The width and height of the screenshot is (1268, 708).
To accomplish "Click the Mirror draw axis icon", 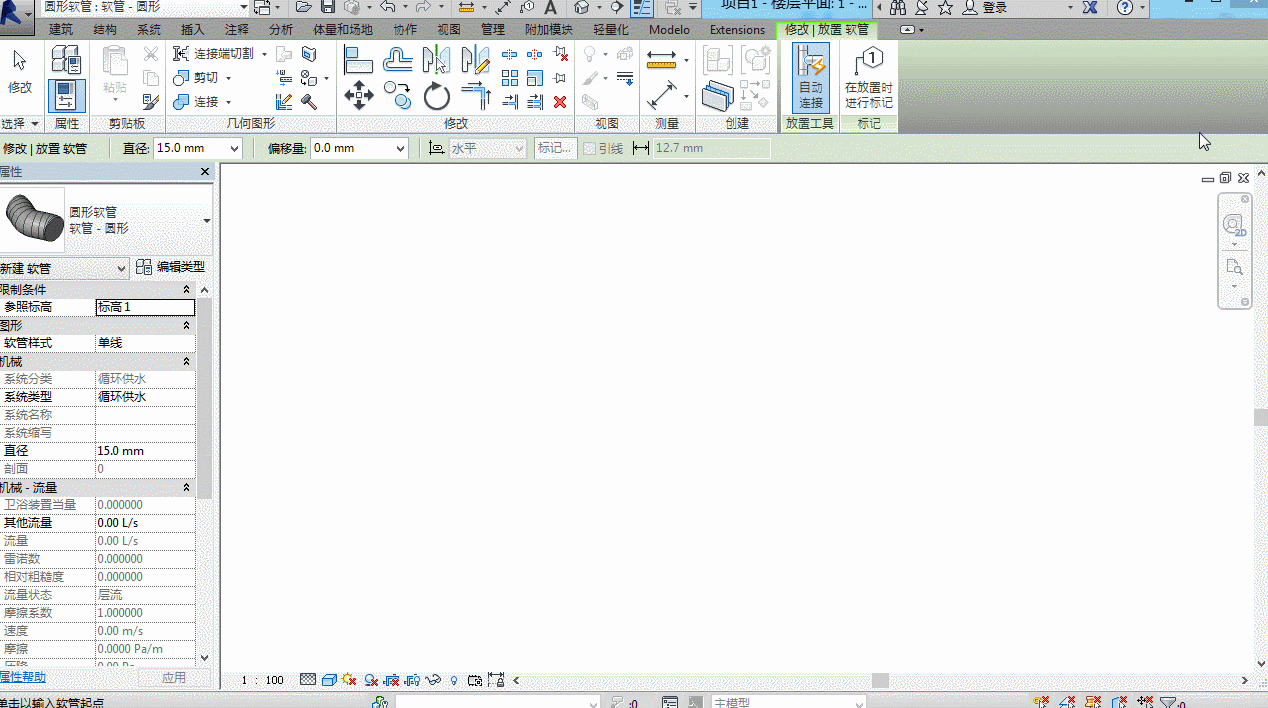I will 476,60.
